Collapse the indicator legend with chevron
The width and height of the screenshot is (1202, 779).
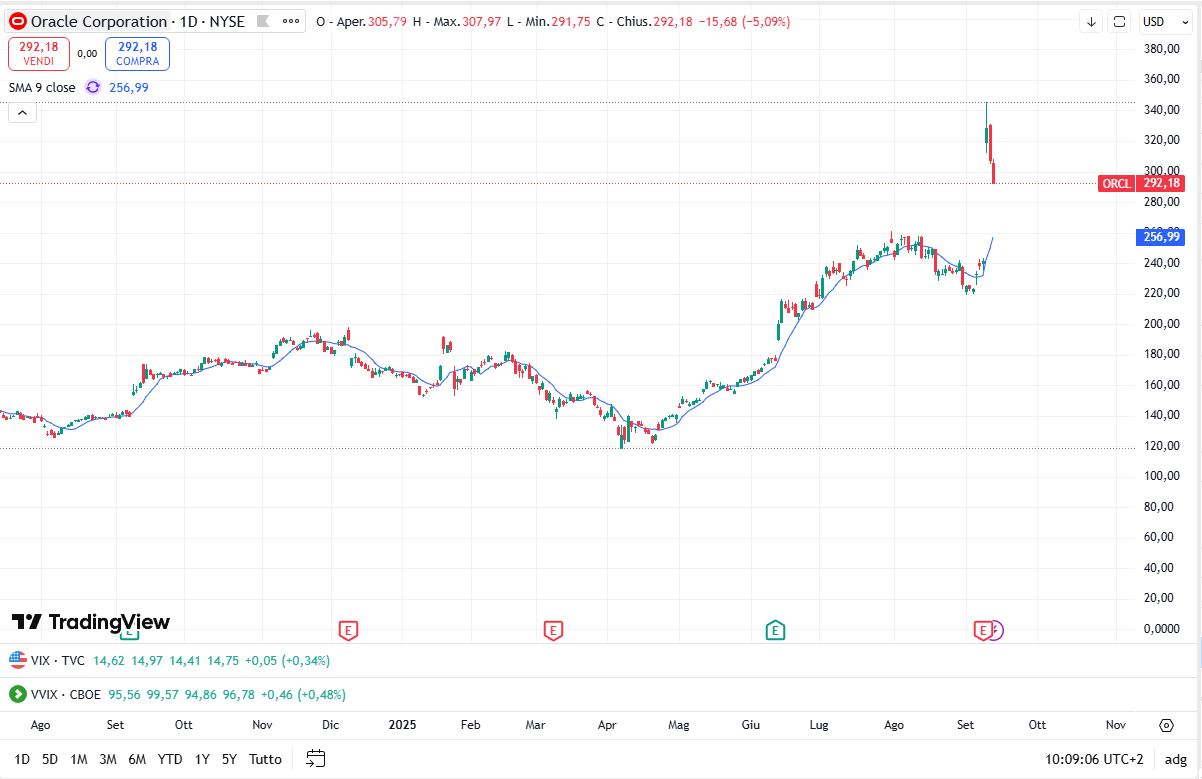22,113
